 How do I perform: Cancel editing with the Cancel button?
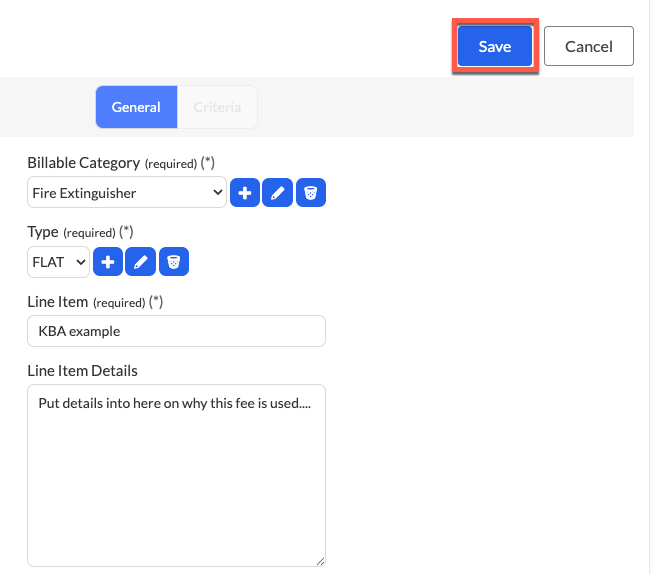589,46
